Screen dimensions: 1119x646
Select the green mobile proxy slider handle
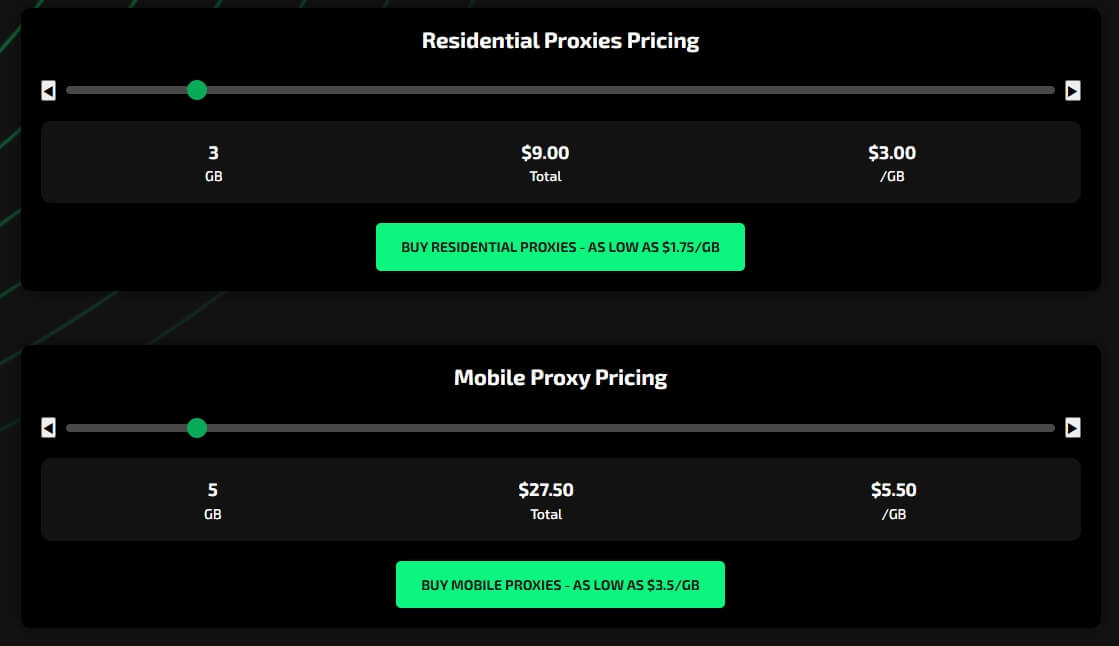tap(197, 428)
